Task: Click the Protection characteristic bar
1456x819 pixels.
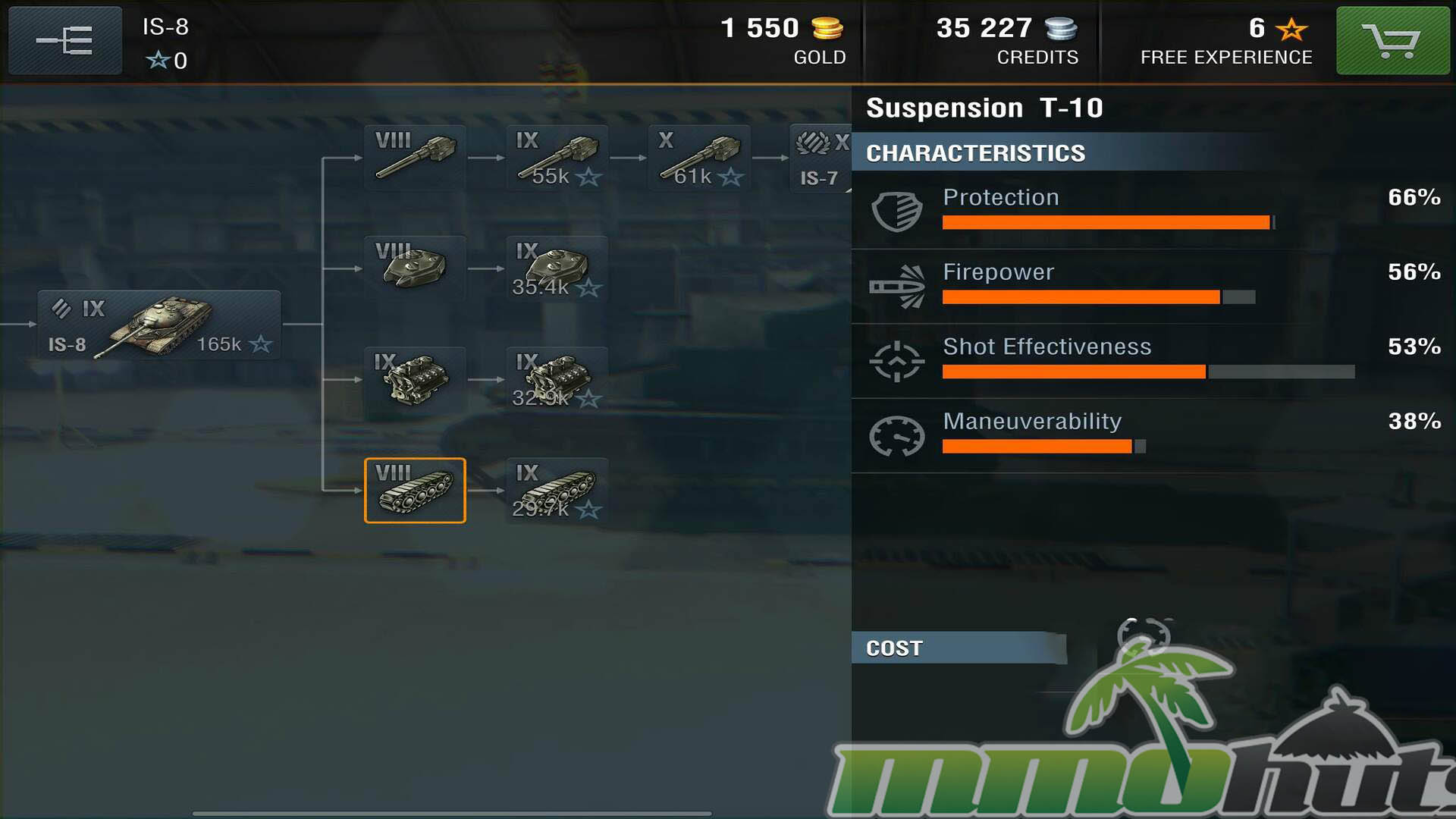Action: coord(1109,222)
